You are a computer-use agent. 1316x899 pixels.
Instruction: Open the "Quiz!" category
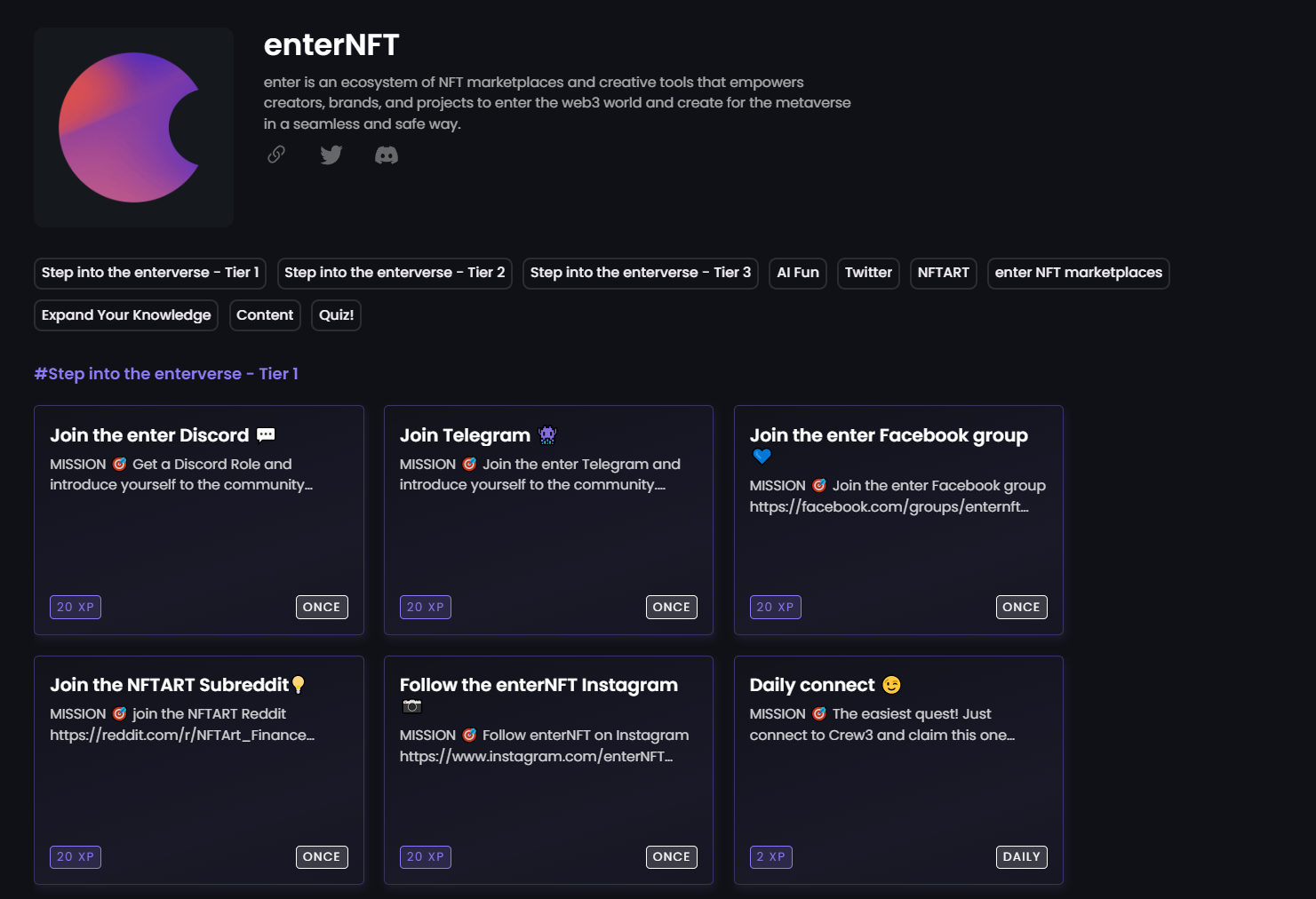coord(335,314)
